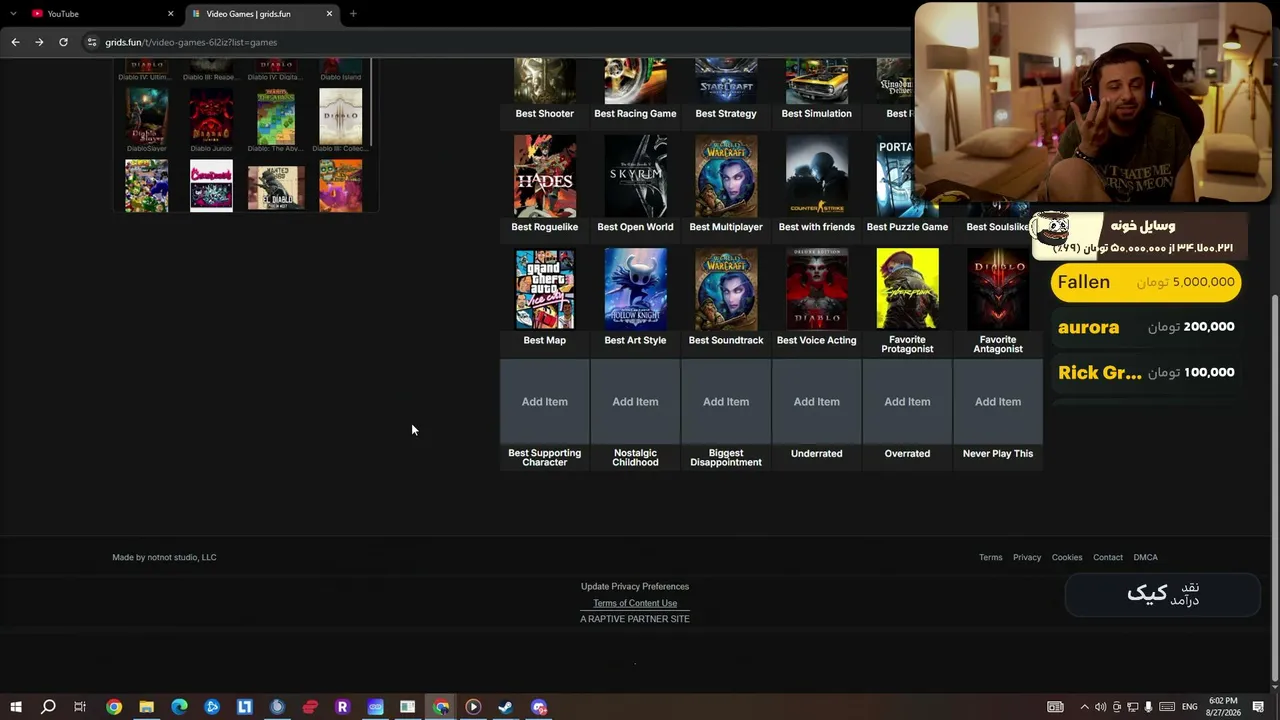Open the Cookies footer link
The image size is (1280, 720).
coord(1067,558)
